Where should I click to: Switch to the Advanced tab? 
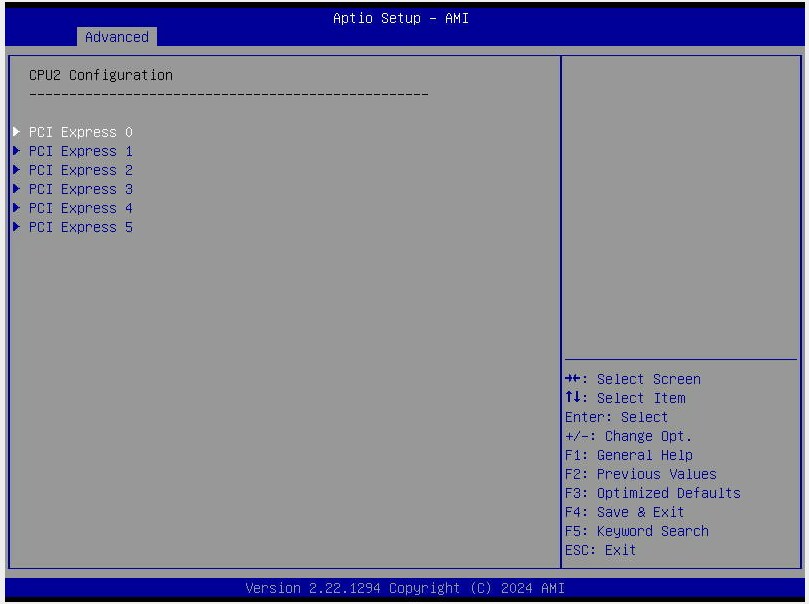coord(117,36)
